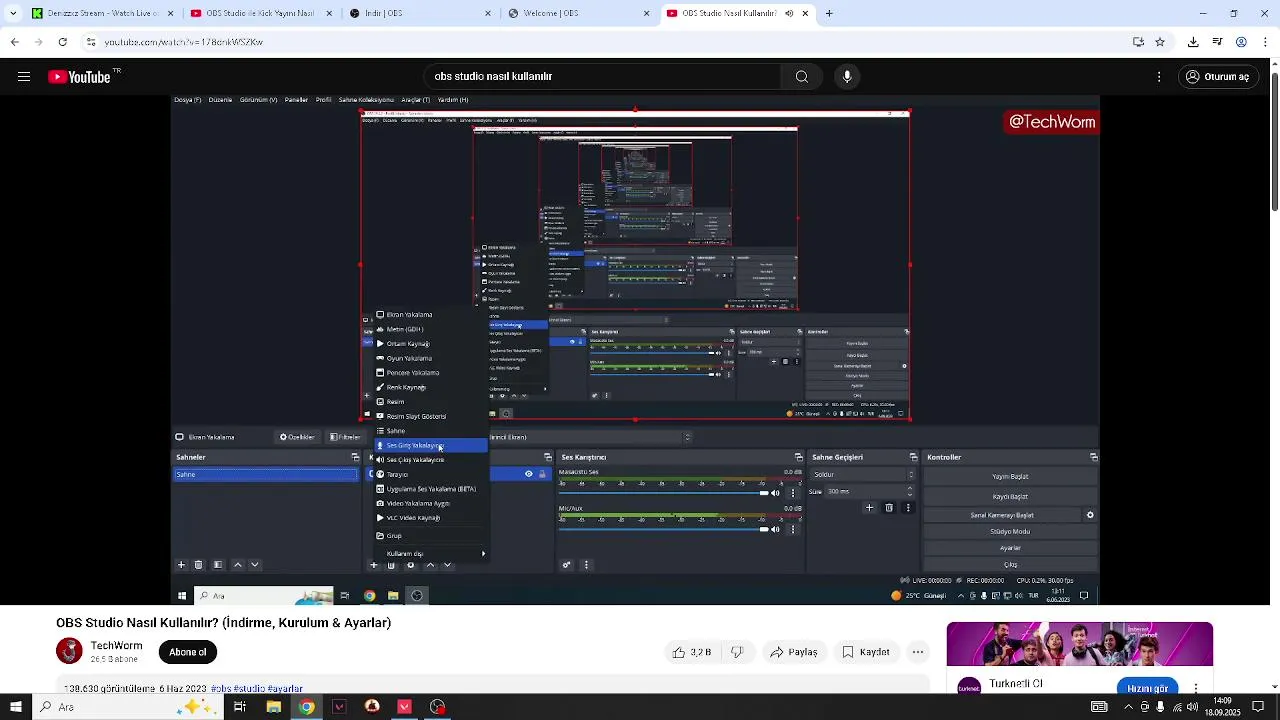The height and width of the screenshot is (720, 1280).
Task: Open ad options three-dot menu
Action: pyautogui.click(x=1196, y=688)
